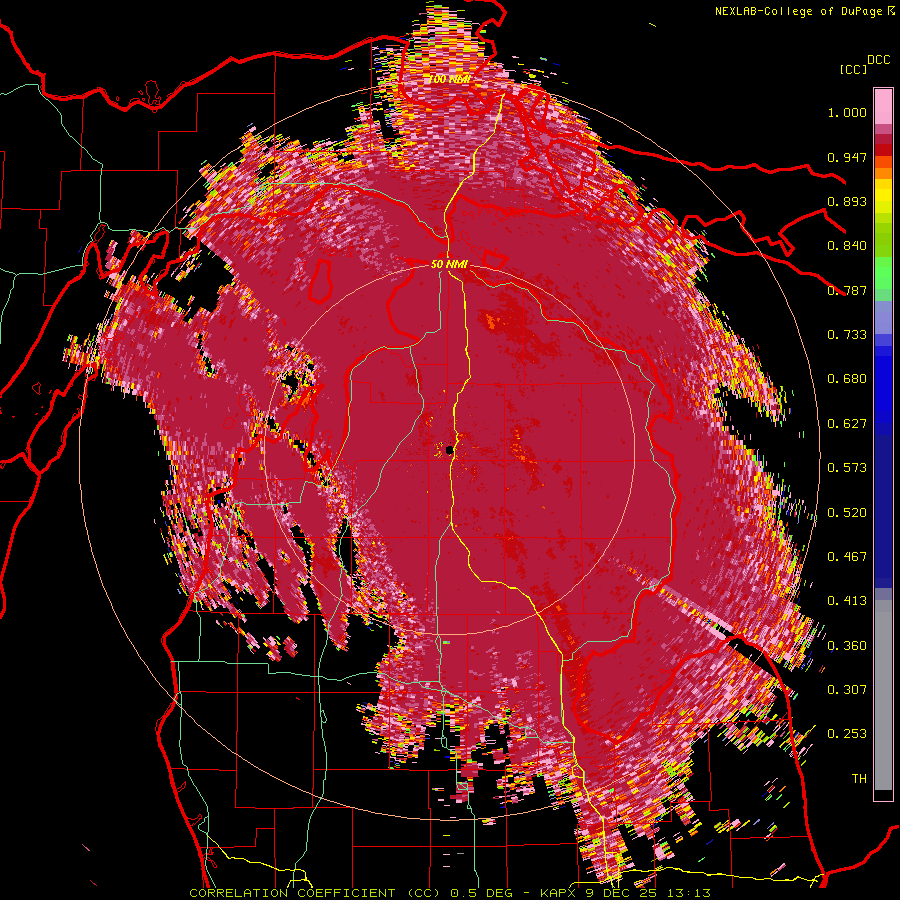Click the DCC label above the color scale
The image size is (900, 900).
[878, 60]
